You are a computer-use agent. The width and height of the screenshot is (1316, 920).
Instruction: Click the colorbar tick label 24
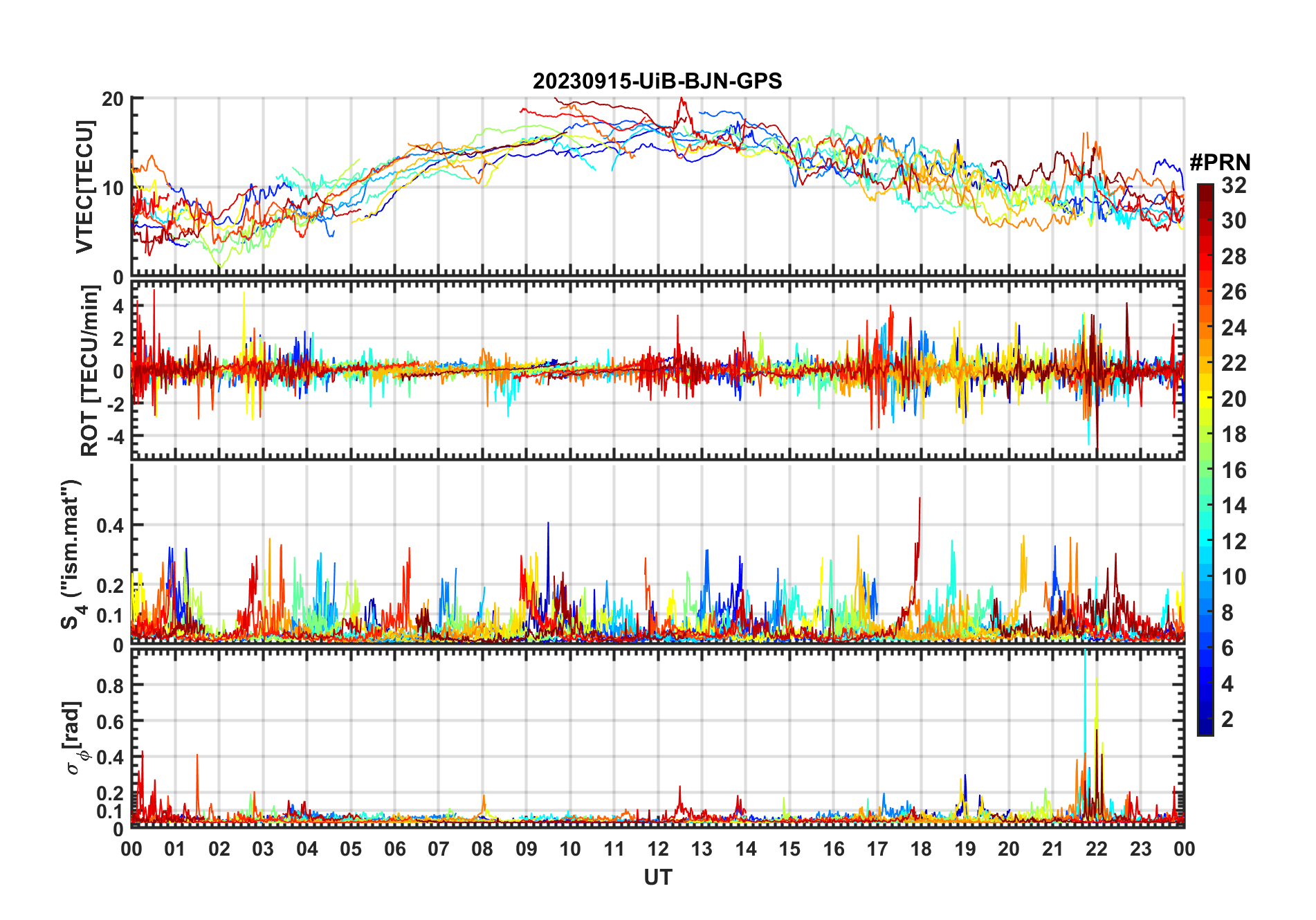(x=1234, y=328)
